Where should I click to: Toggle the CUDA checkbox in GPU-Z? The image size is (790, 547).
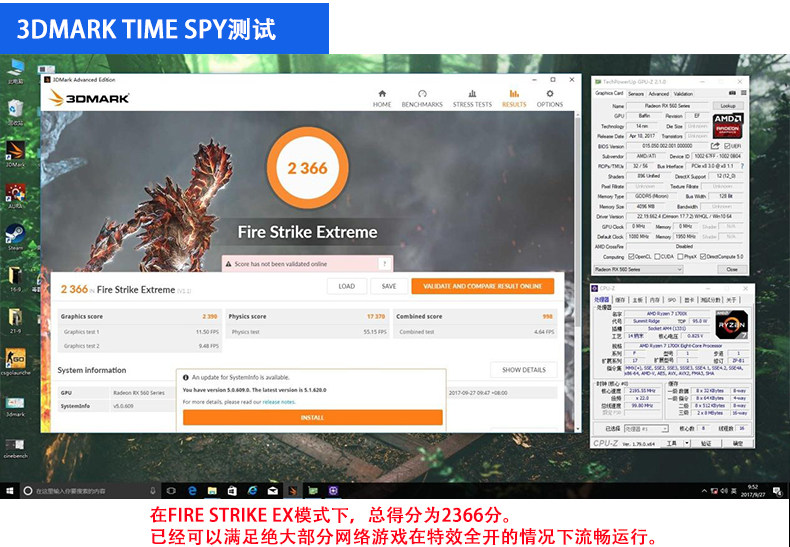click(657, 256)
